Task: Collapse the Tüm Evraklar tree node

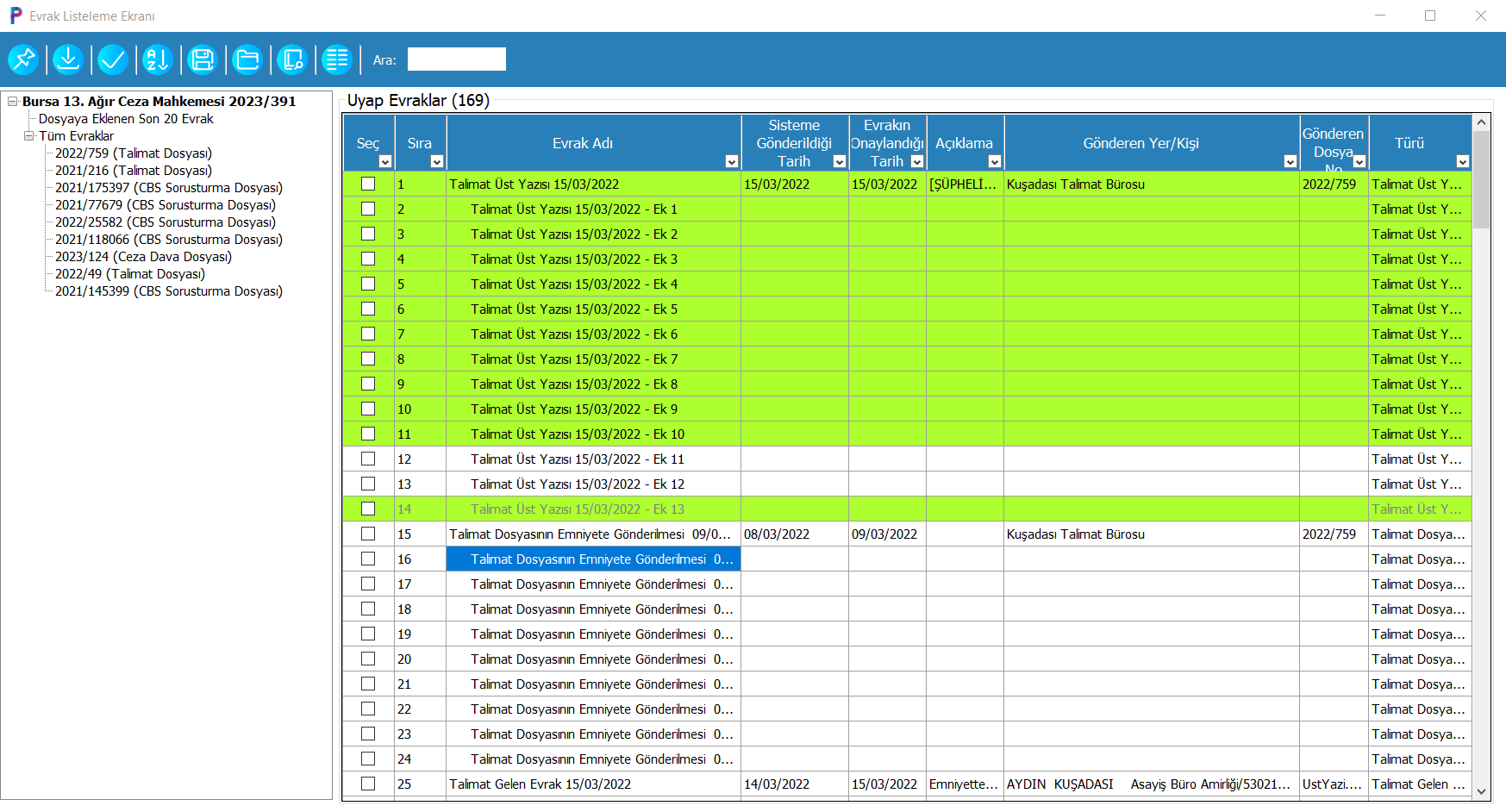Action: click(29, 136)
